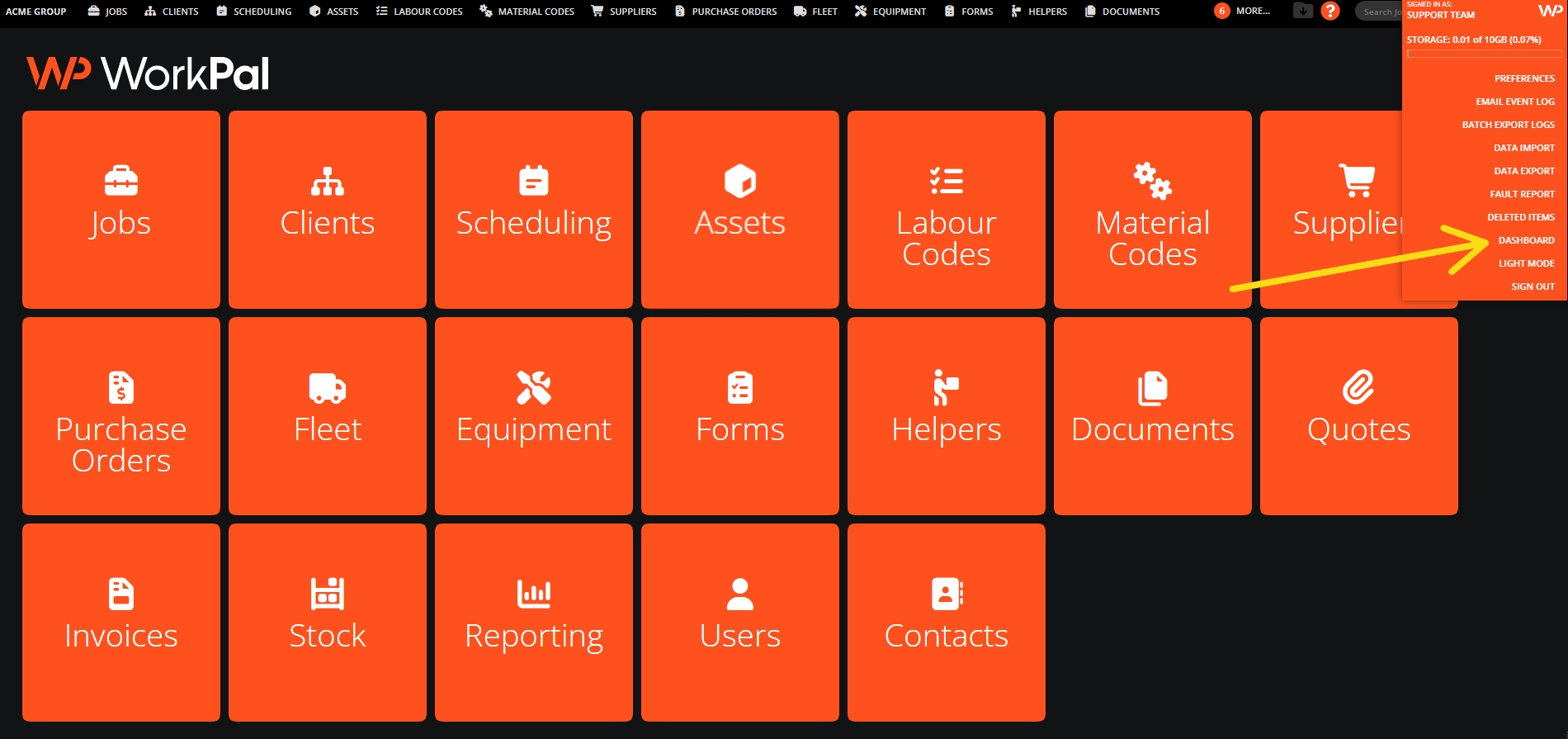Screen dimensions: 1568x739
Task: Open the Helpers tile
Action: [947, 416]
